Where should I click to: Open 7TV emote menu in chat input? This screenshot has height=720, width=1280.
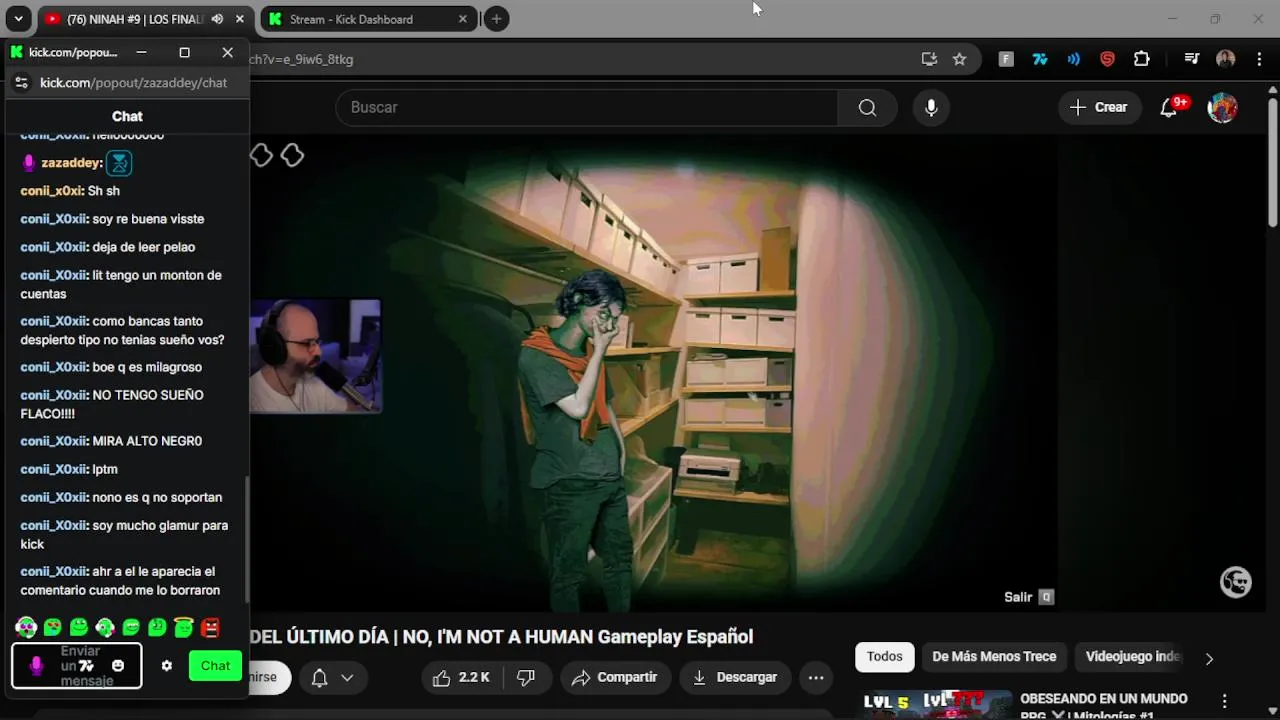(87, 666)
